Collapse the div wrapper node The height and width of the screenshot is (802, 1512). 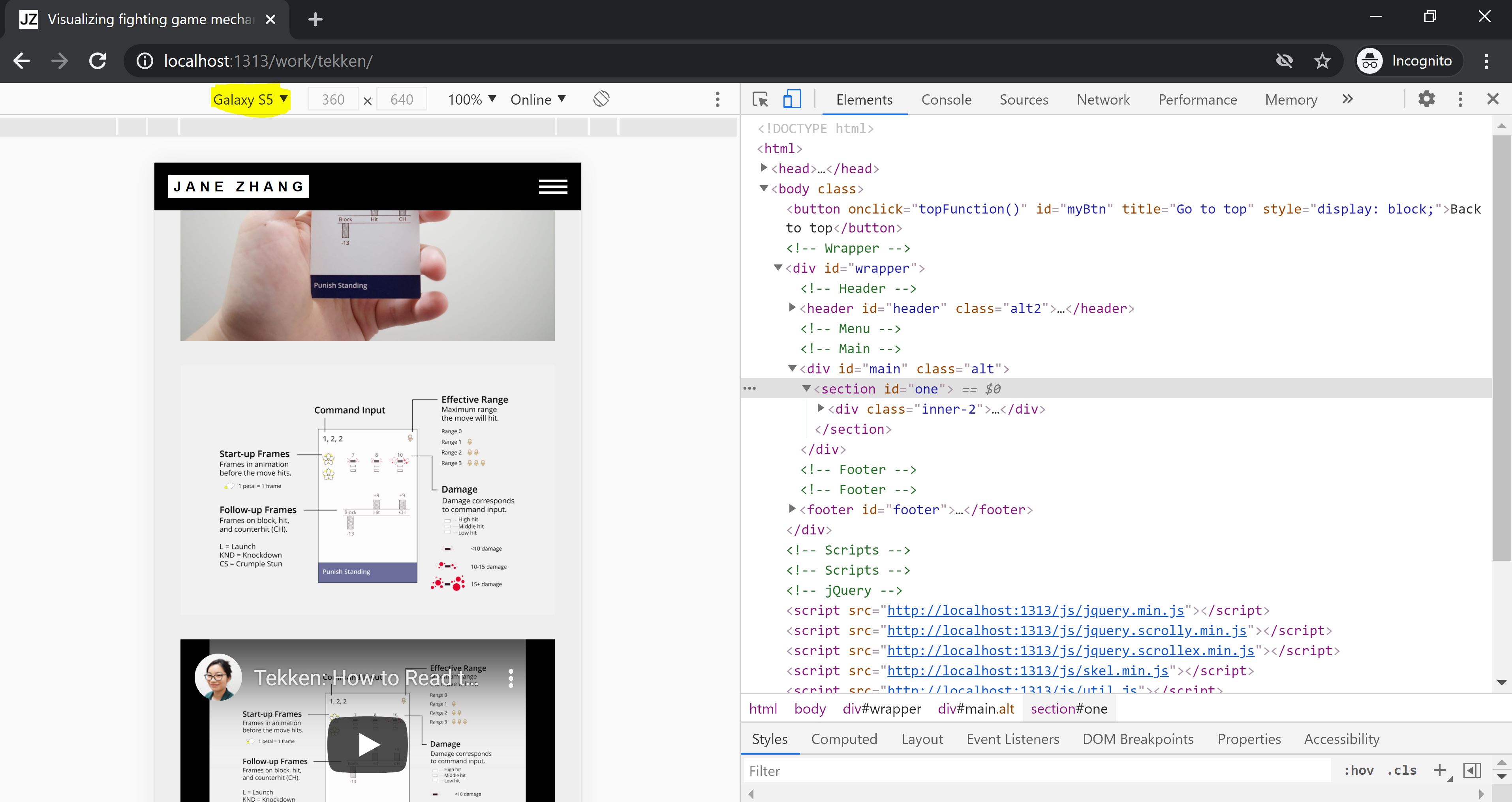pyautogui.click(x=778, y=268)
